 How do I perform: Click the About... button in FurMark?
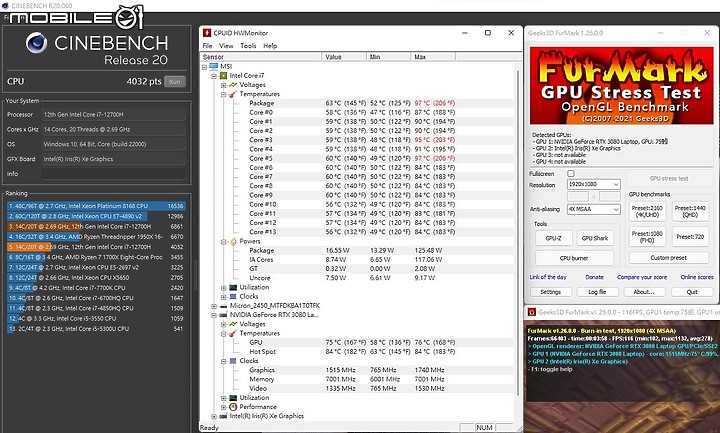[x=644, y=292]
